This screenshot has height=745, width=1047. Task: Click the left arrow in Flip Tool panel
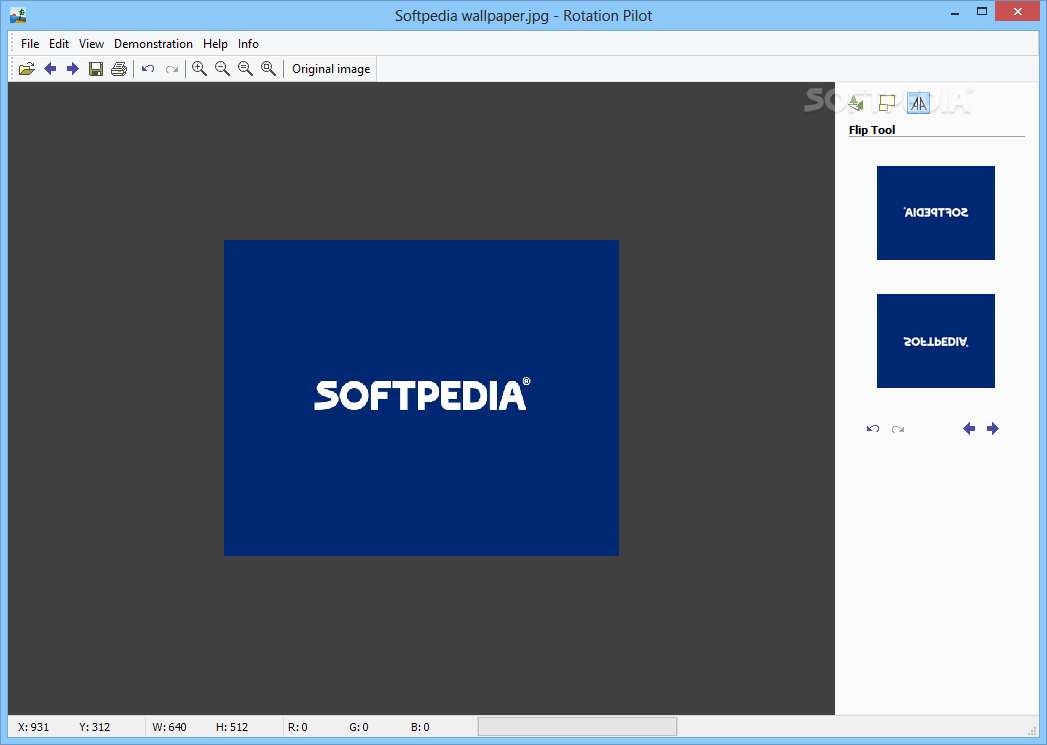[969, 429]
